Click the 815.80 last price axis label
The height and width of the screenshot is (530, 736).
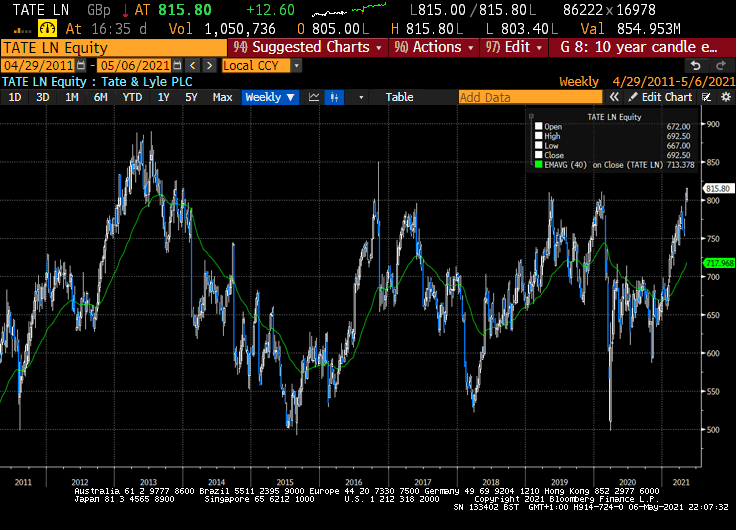(x=718, y=188)
